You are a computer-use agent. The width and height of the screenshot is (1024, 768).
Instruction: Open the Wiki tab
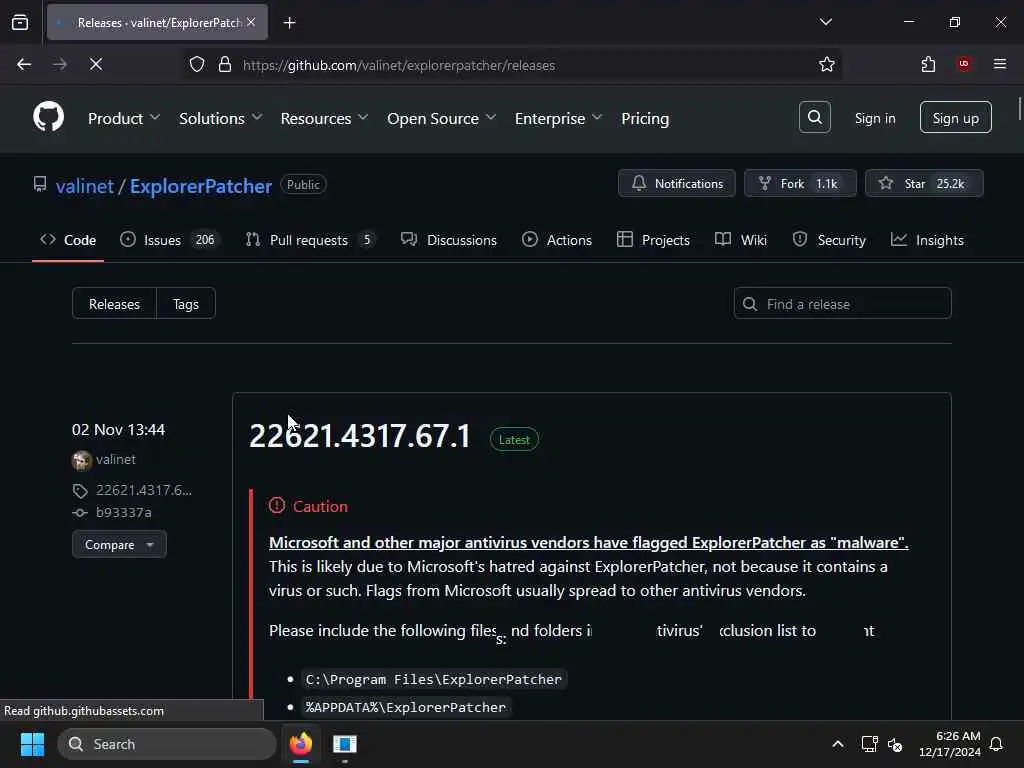tap(741, 240)
